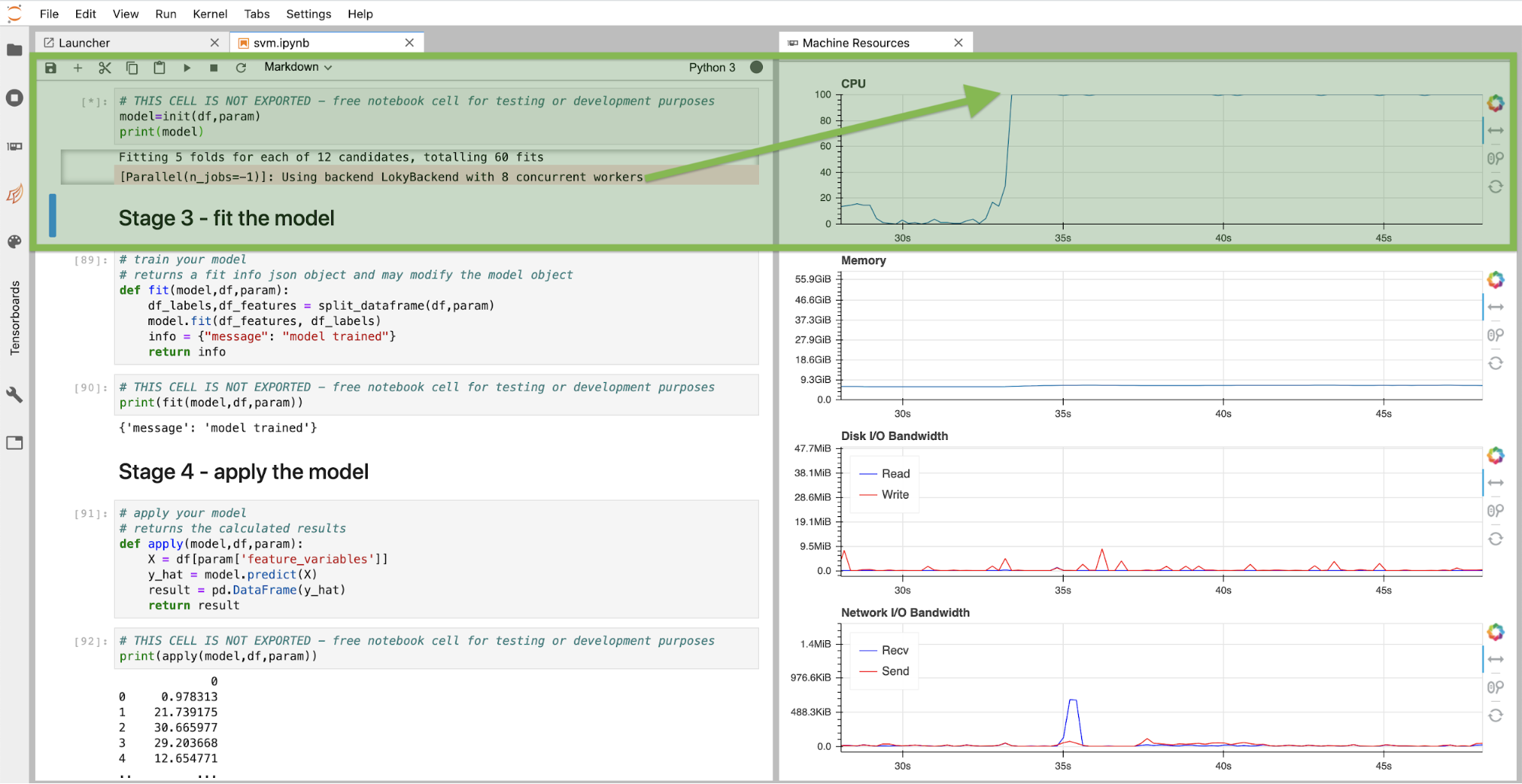
Task: Click the kernel busy status circle
Action: pos(756,67)
